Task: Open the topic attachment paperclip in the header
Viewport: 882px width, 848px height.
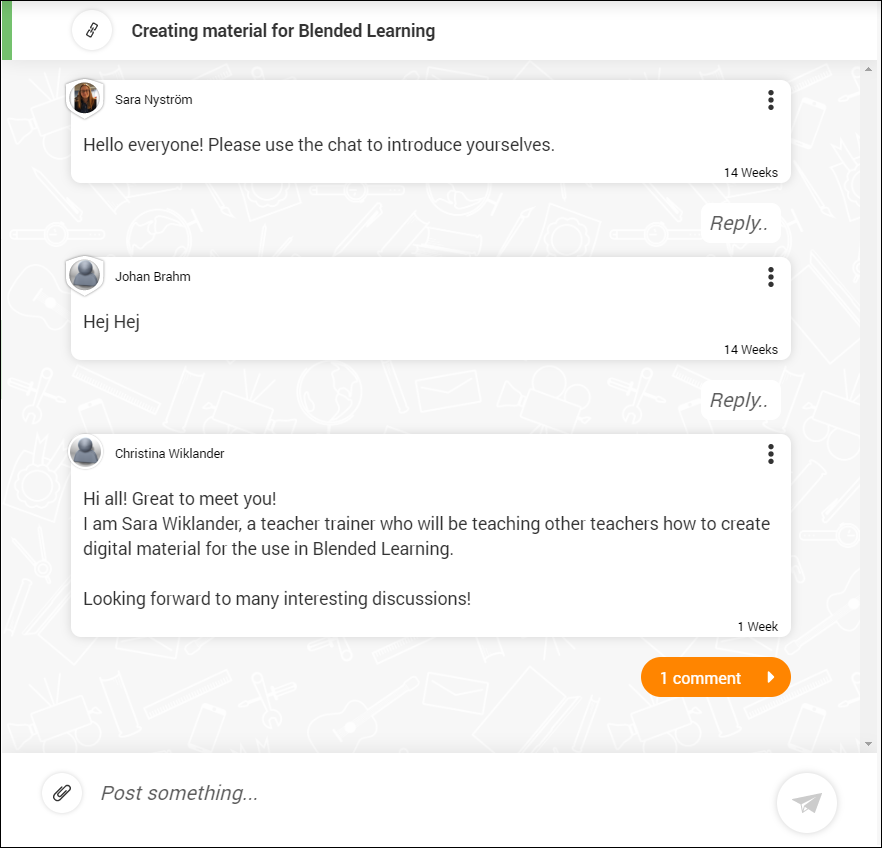Action: coord(91,30)
